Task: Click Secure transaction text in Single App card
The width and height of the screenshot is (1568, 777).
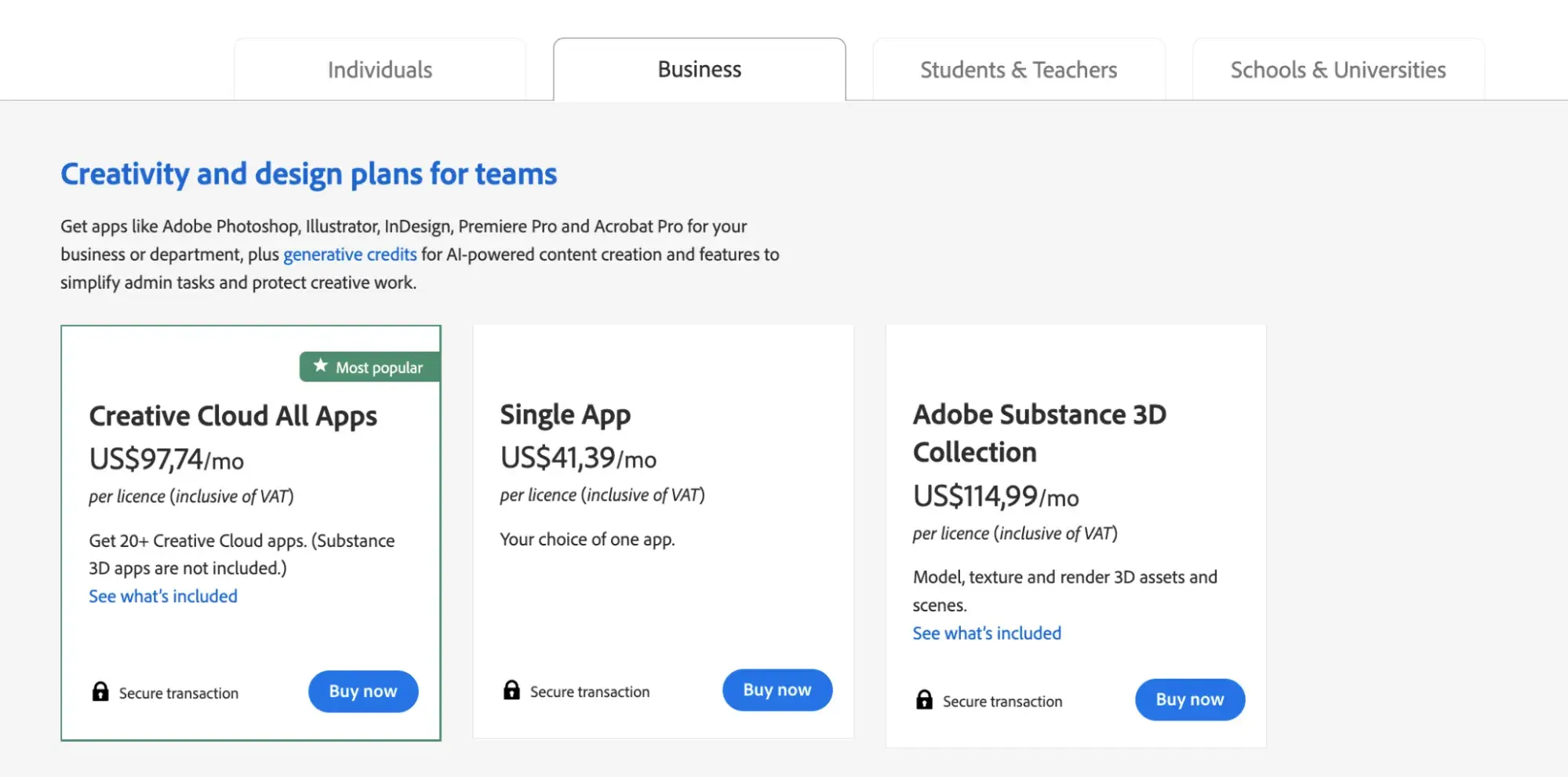Action: click(x=590, y=691)
